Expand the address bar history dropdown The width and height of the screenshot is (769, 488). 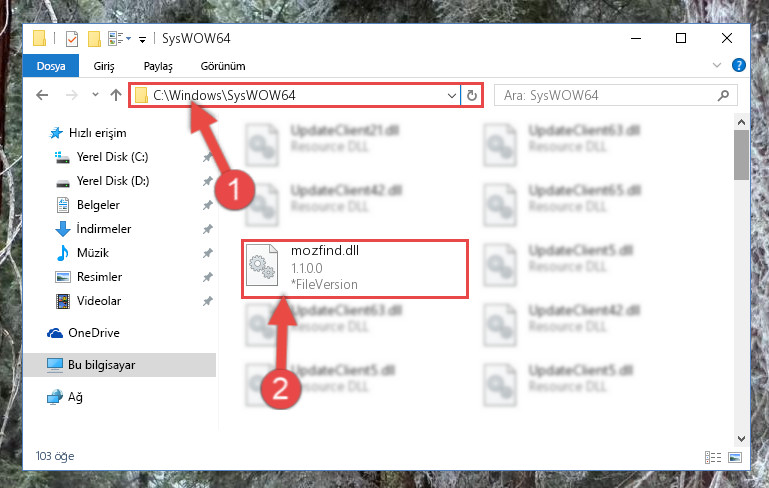click(452, 96)
